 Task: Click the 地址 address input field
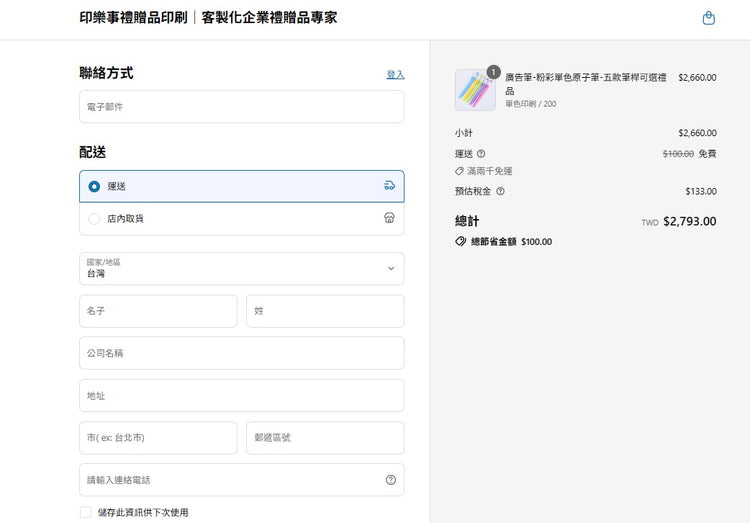241,396
